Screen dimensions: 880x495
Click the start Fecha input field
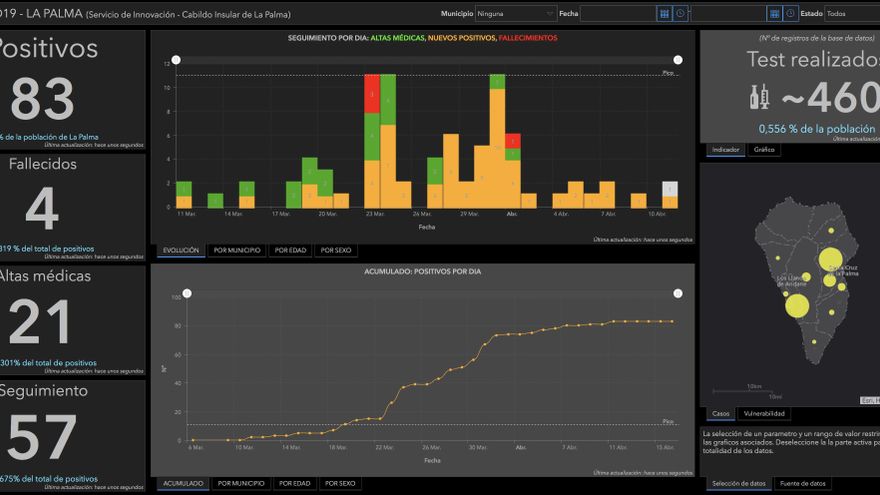coord(617,14)
